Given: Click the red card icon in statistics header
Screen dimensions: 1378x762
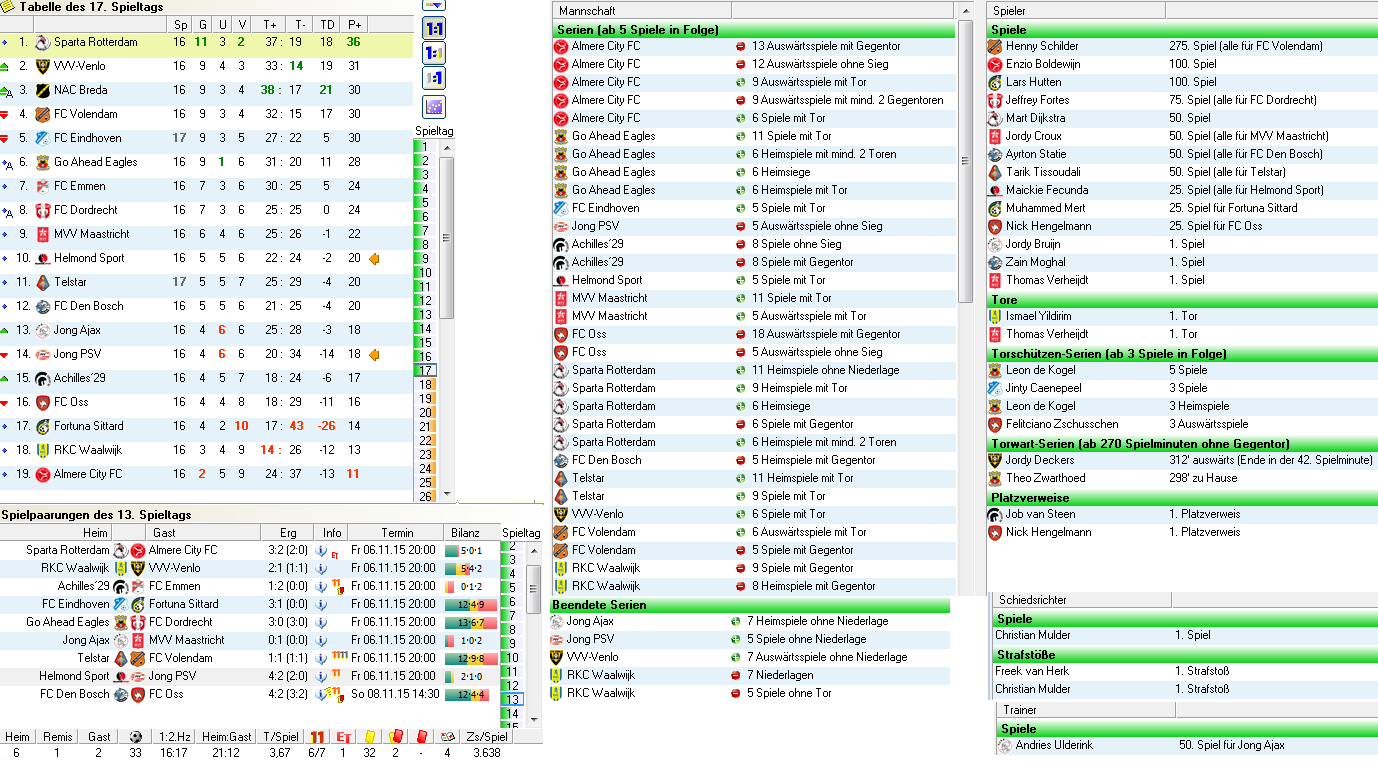Looking at the screenshot, I should coord(422,737).
